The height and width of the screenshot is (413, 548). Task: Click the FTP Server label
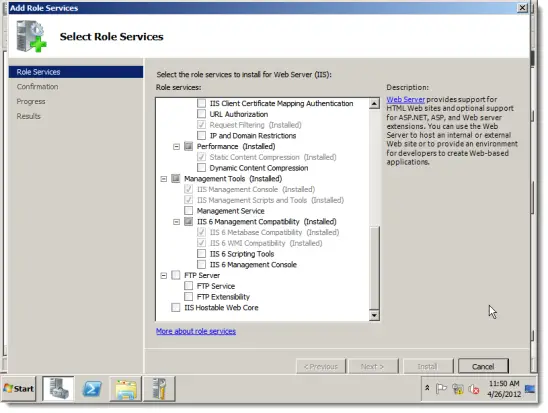[x=202, y=275]
